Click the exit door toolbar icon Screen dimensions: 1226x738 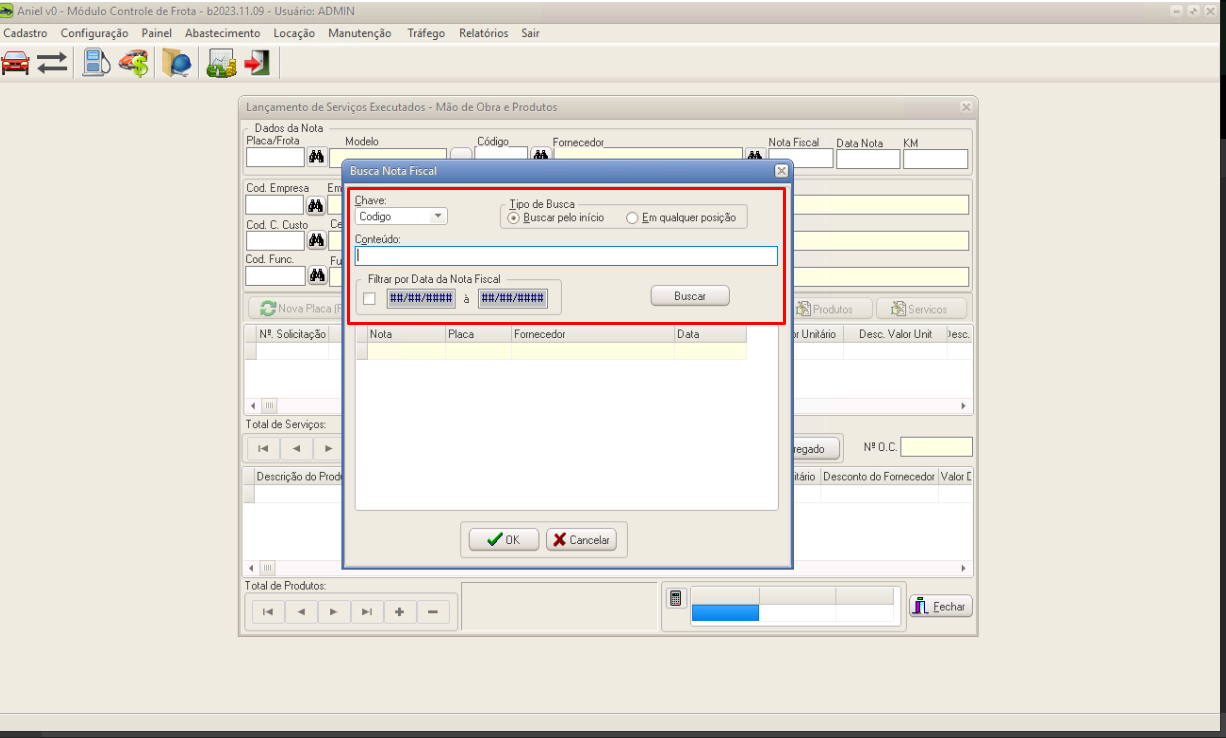[257, 63]
